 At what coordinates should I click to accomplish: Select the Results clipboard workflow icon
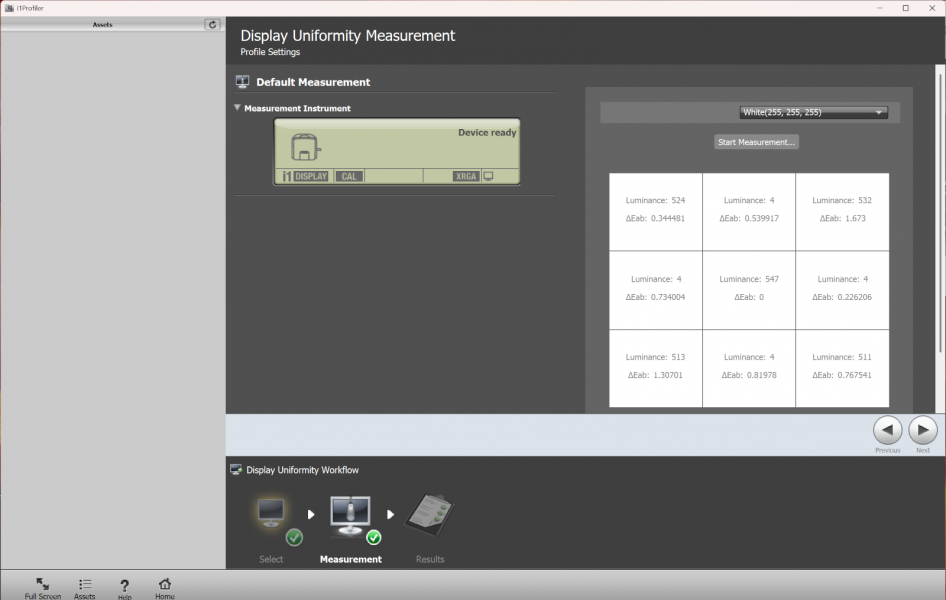point(430,518)
